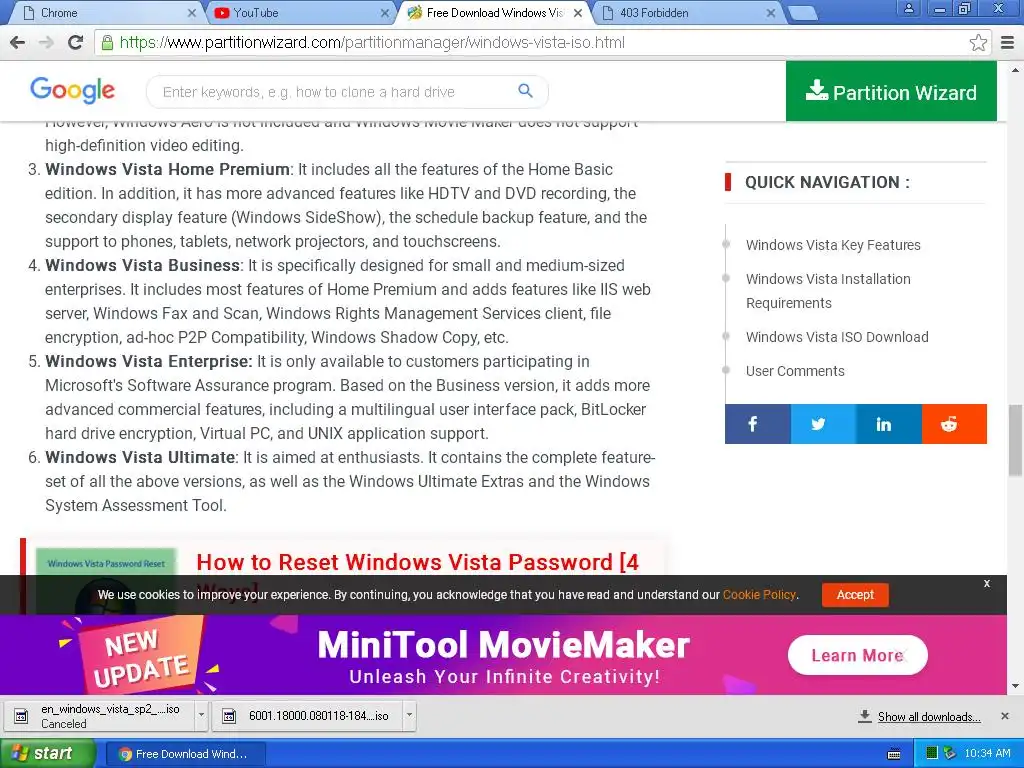Screen dimensions: 1024x768
Task: Switch to the YouTube tab
Action: click(x=298, y=13)
